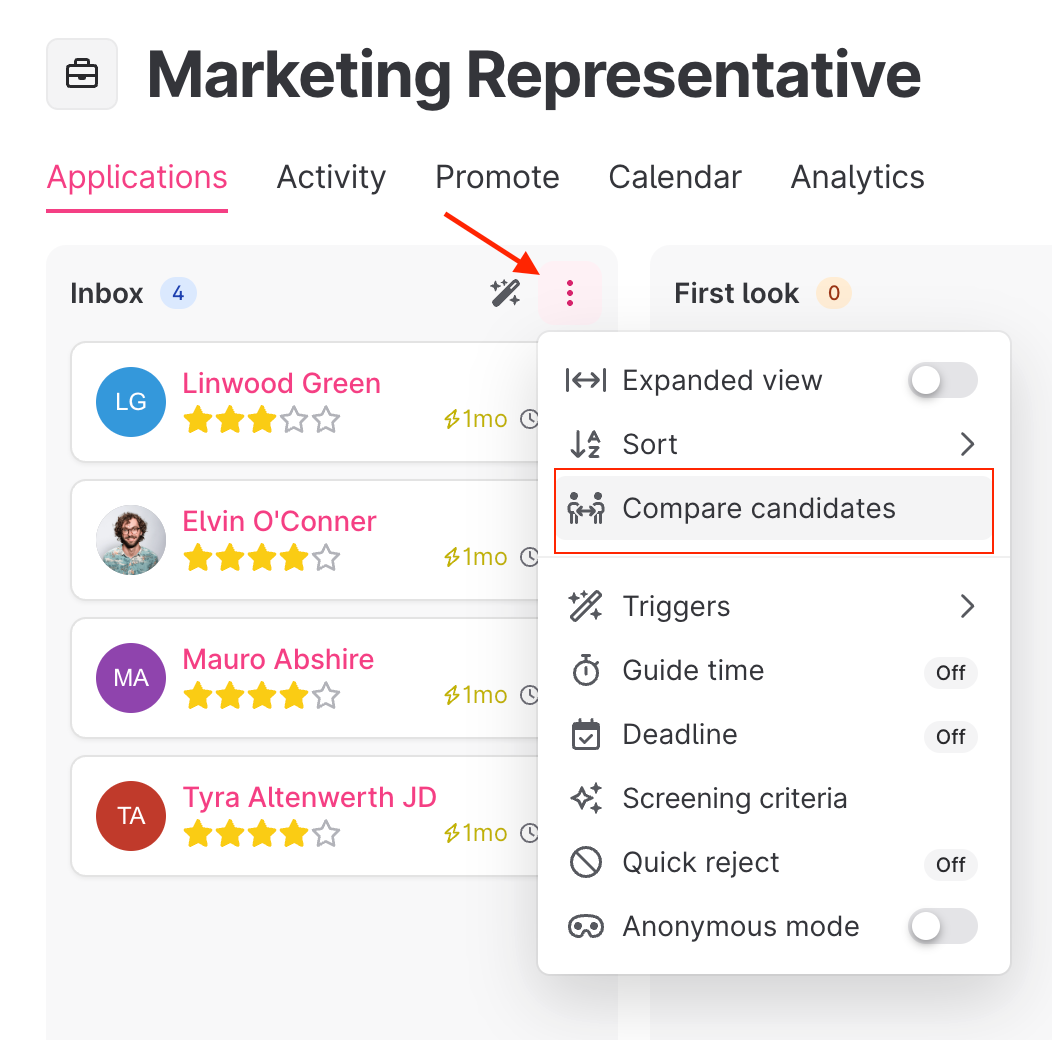Click the Anonymous mode mask icon
This screenshot has width=1052, height=1040.
tap(586, 927)
